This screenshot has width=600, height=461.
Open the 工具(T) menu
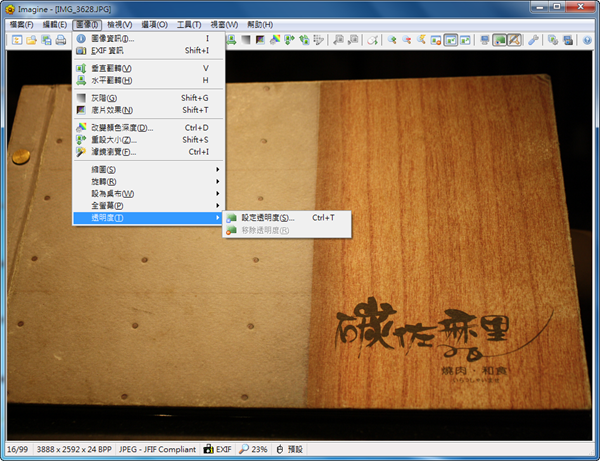pos(189,25)
